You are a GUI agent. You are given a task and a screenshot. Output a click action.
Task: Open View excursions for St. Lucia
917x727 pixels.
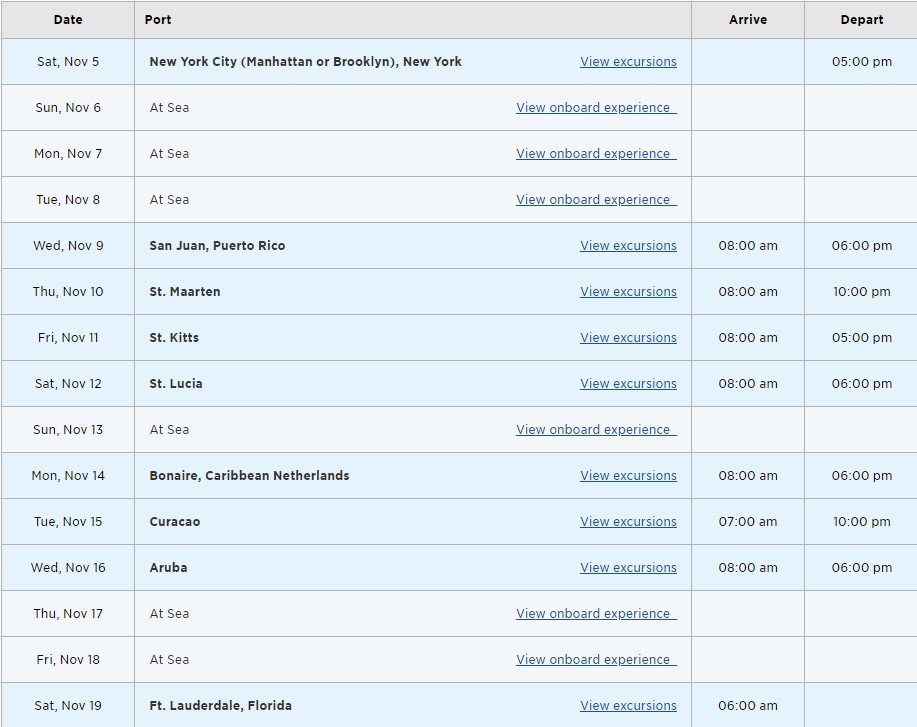628,384
